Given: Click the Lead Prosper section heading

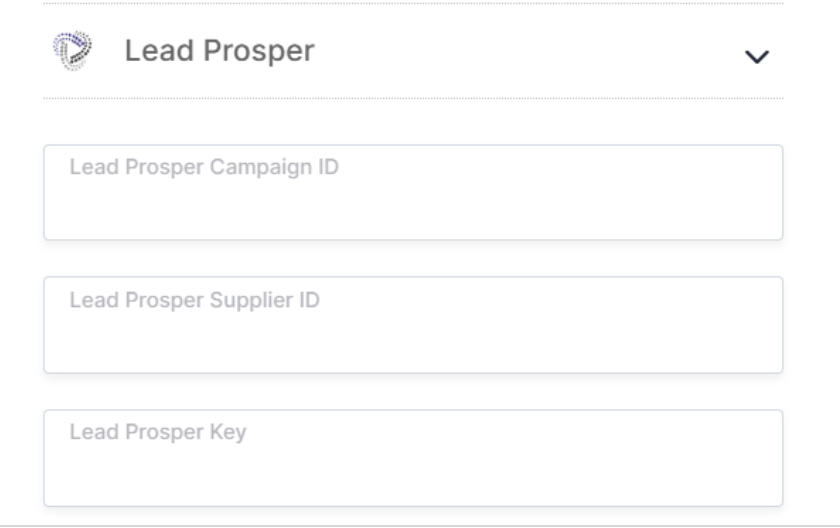Looking at the screenshot, I should point(219,52).
